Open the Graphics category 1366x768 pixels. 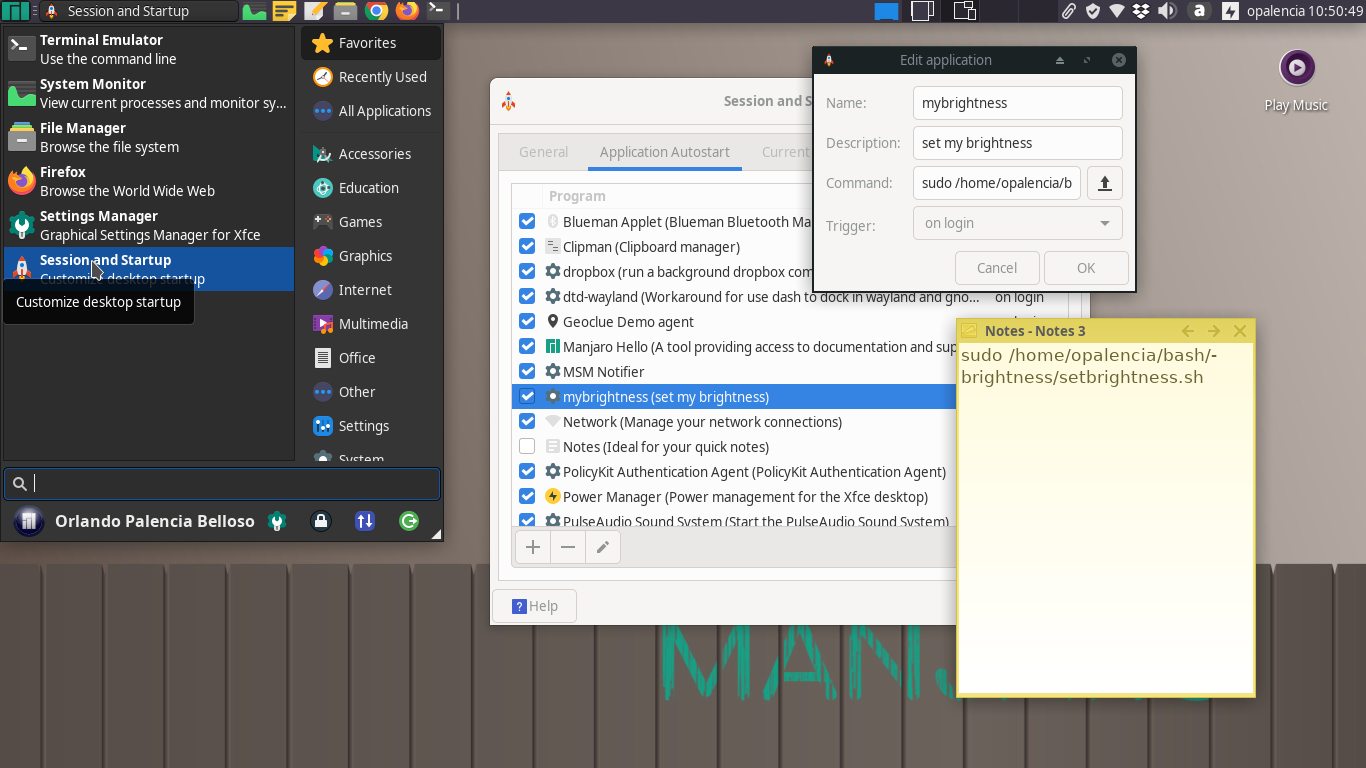(x=371, y=256)
